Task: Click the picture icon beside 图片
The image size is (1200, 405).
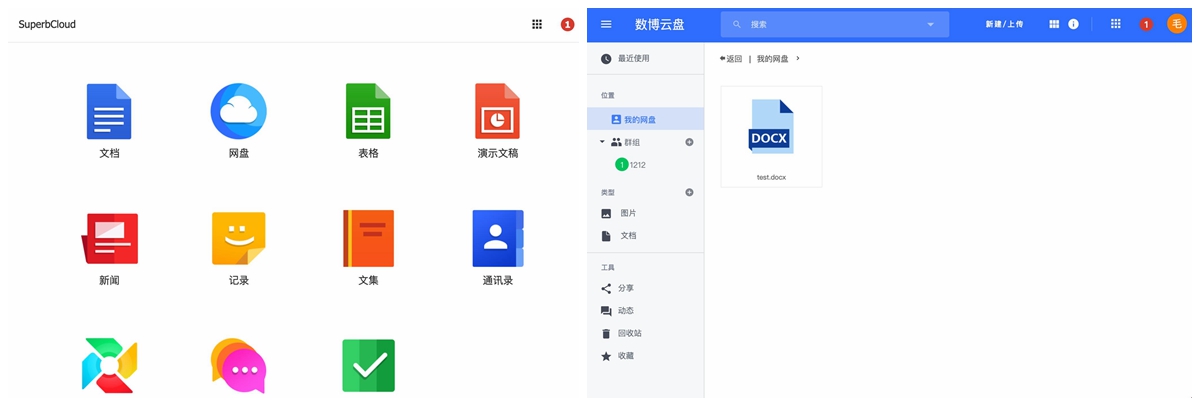Action: click(606, 213)
